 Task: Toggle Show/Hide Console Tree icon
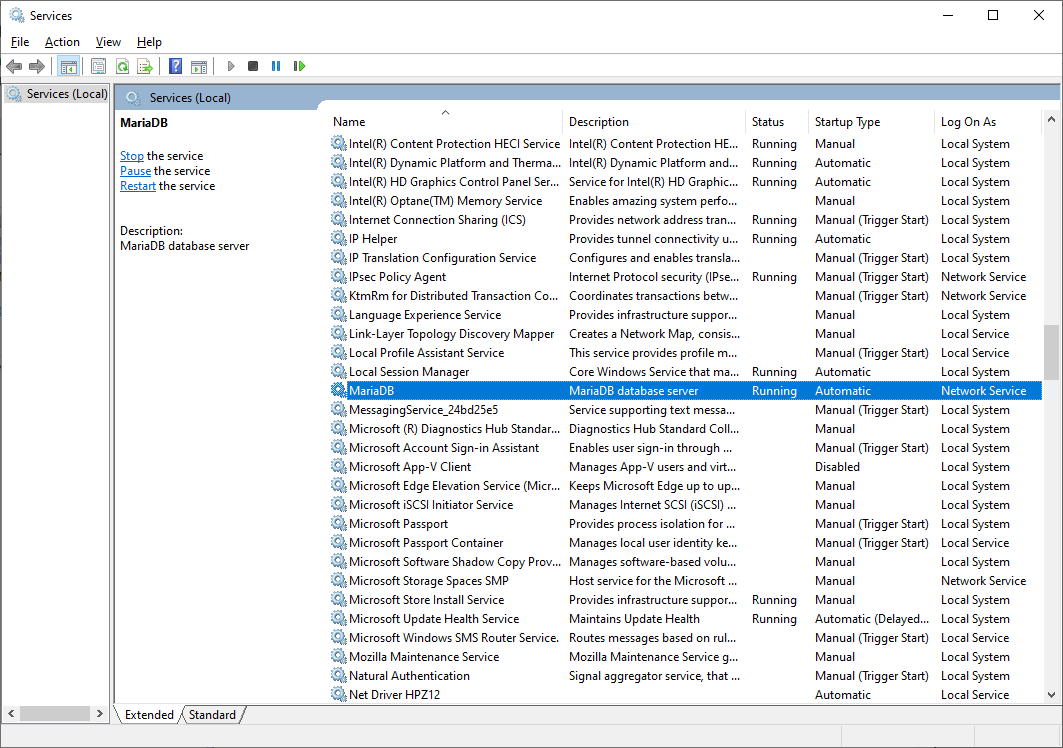69,66
